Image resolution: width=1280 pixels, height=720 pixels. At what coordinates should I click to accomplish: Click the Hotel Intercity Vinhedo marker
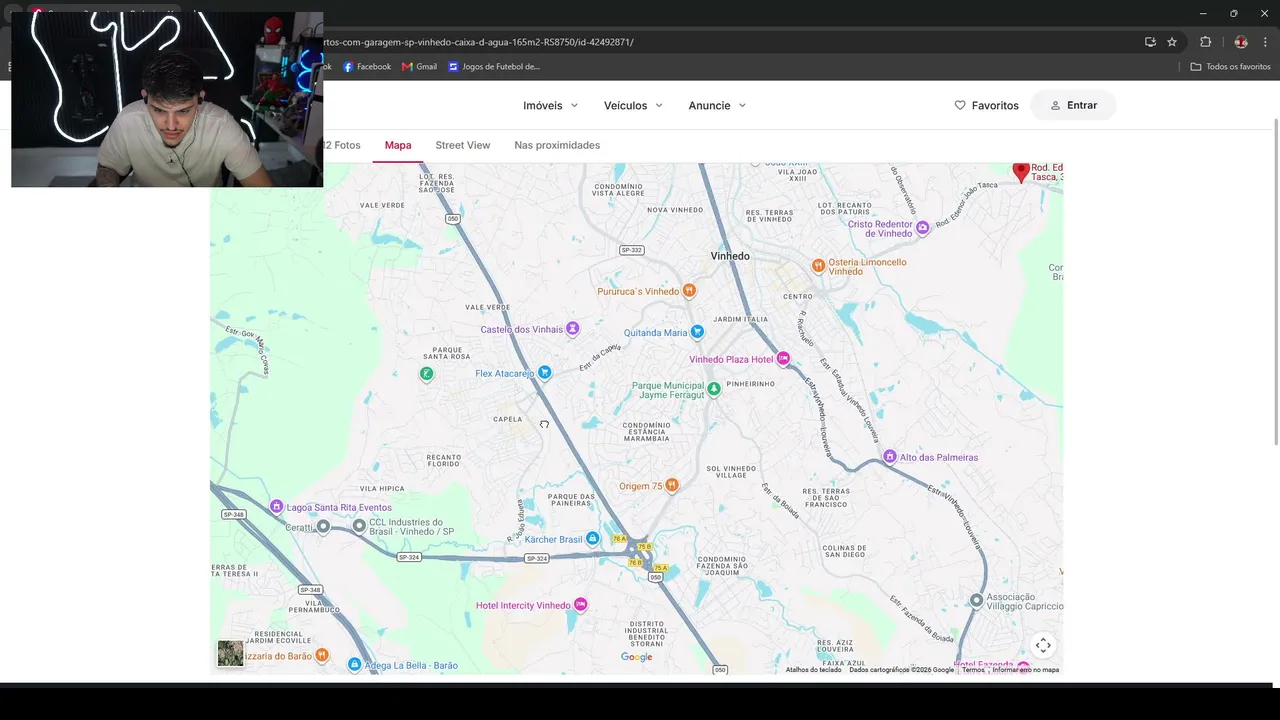(581, 605)
